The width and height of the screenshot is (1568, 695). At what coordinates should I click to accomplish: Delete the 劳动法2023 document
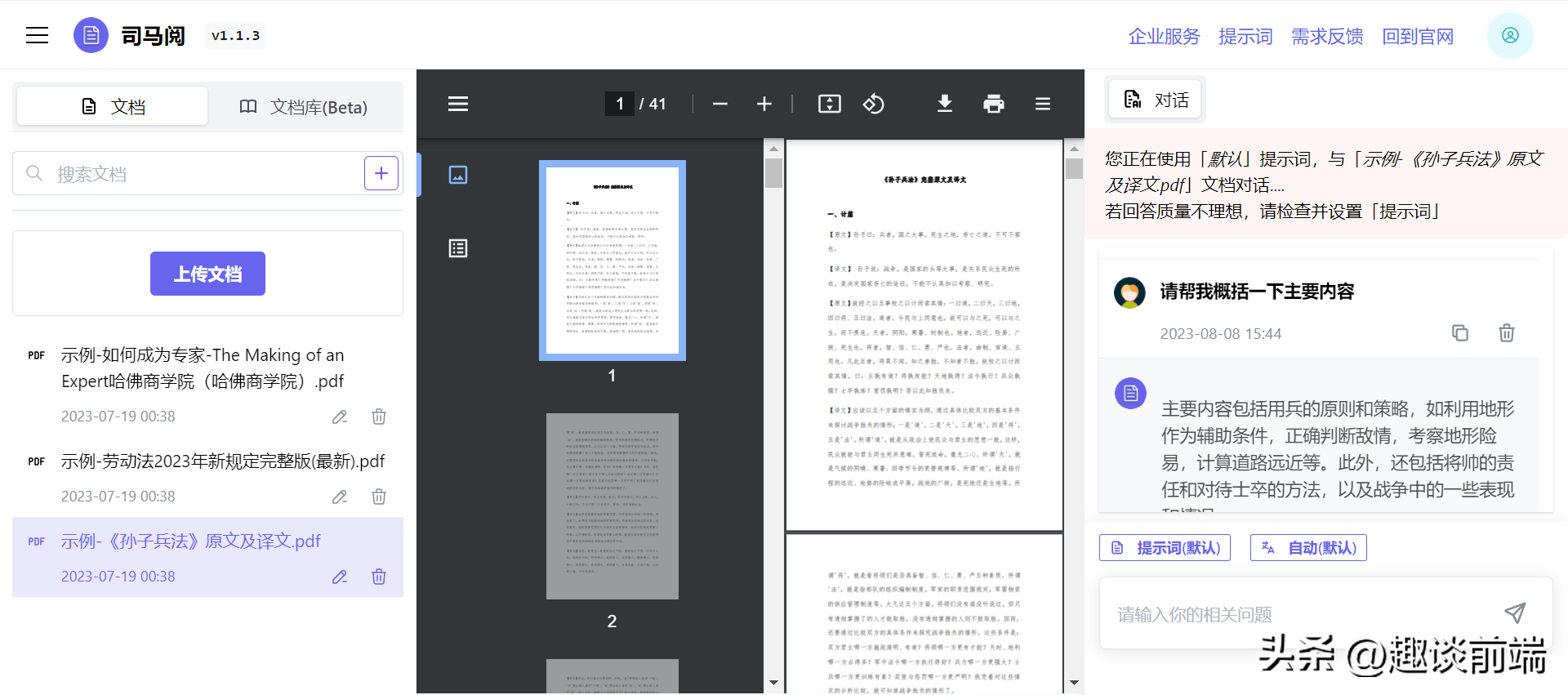[x=379, y=497]
